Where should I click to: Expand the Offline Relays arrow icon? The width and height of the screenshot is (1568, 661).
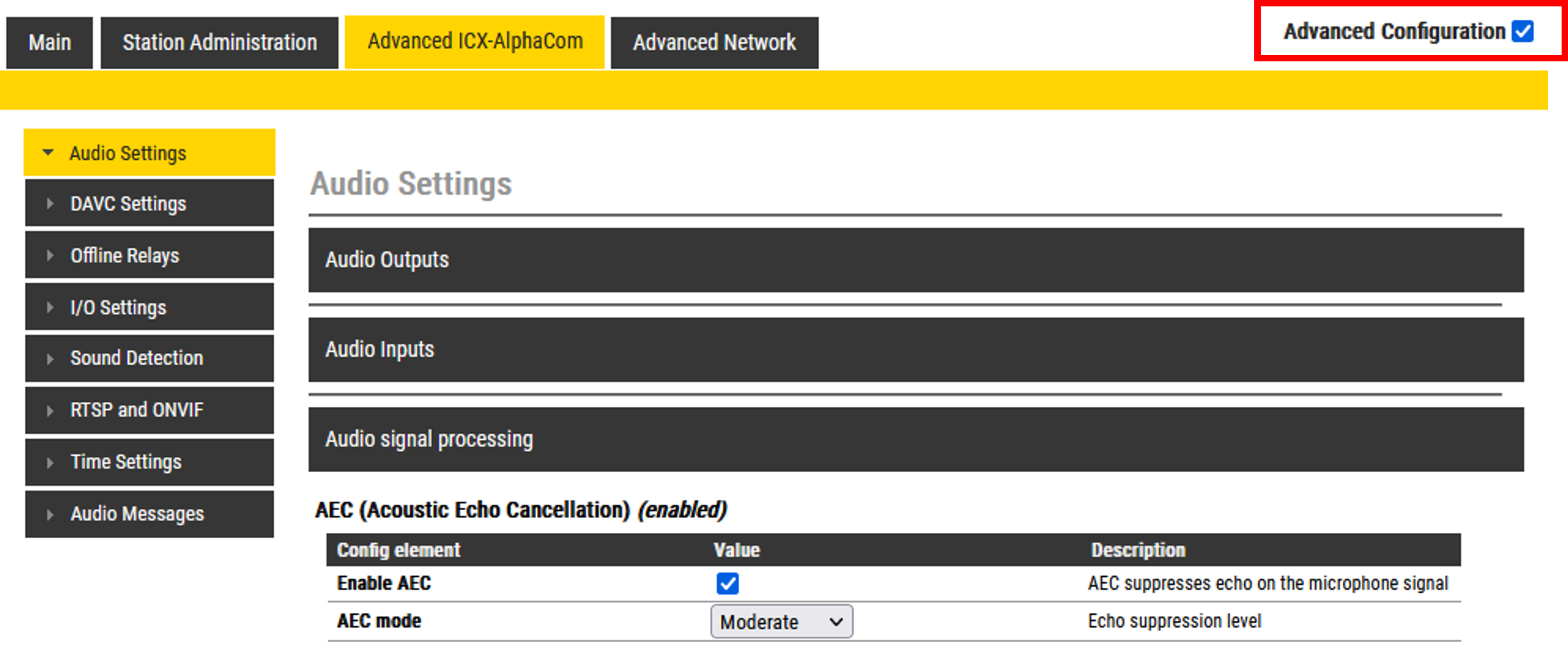coord(50,256)
